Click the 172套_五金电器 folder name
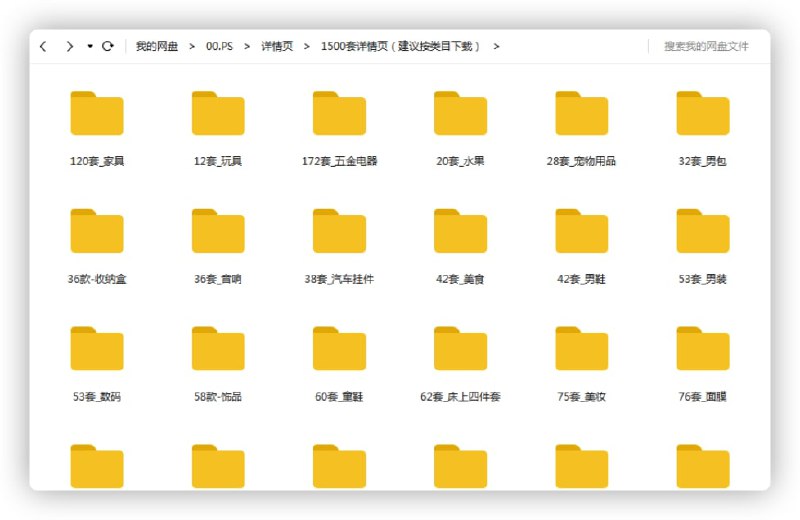Screen dimensions: 800x520 tap(339, 161)
